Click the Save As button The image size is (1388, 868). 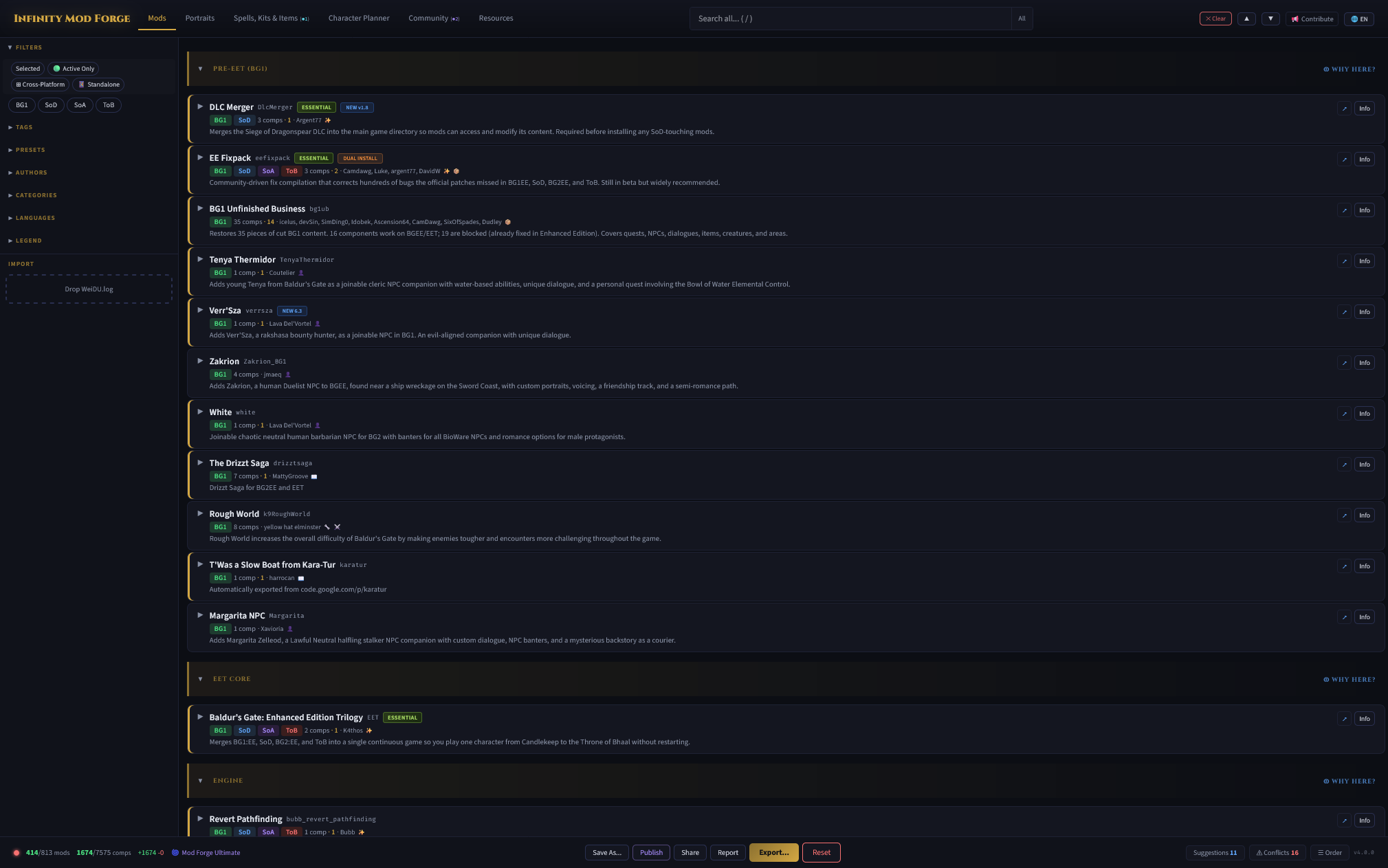click(607, 853)
